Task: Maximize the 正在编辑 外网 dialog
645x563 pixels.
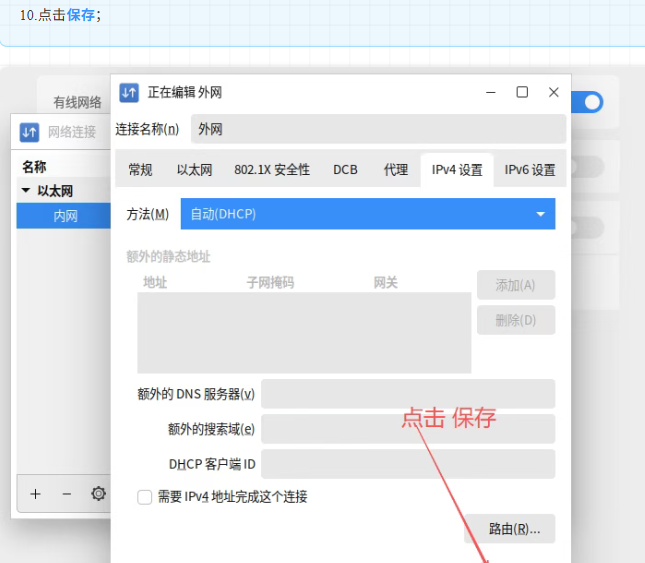Action: (x=522, y=92)
